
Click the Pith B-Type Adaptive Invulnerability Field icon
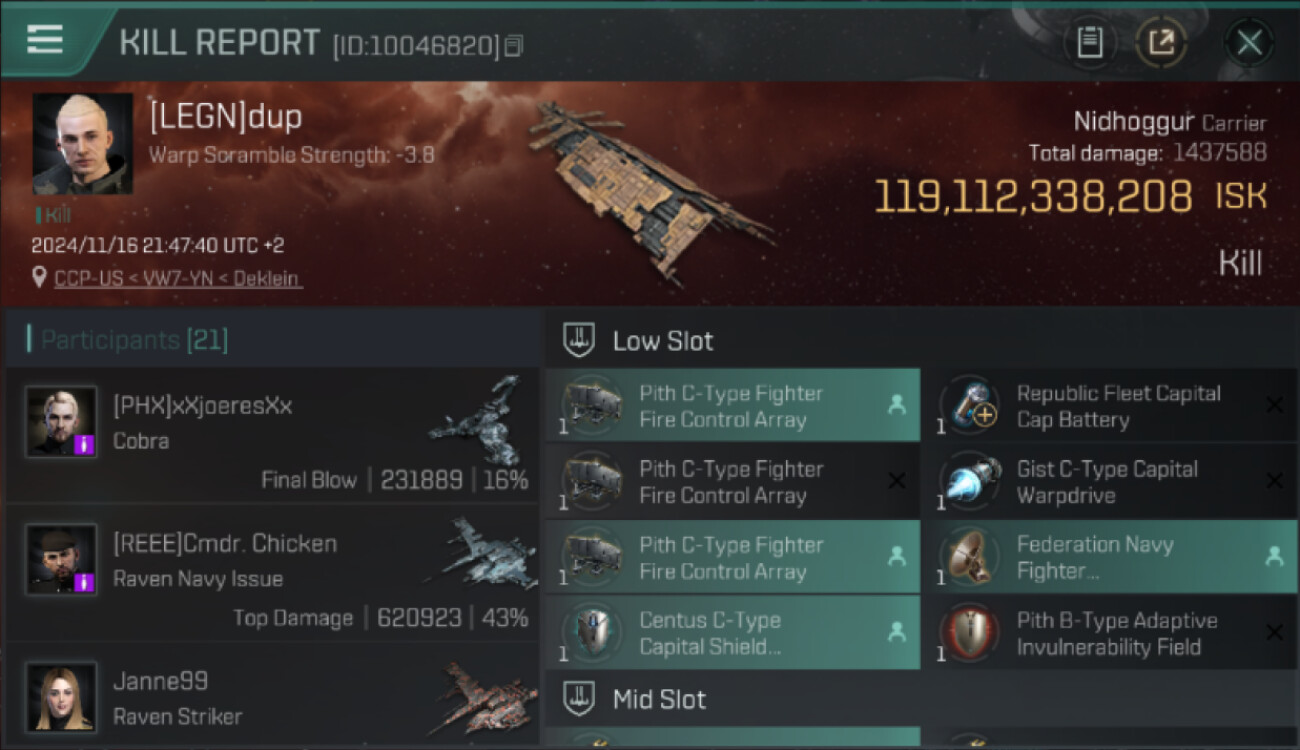[x=969, y=633]
